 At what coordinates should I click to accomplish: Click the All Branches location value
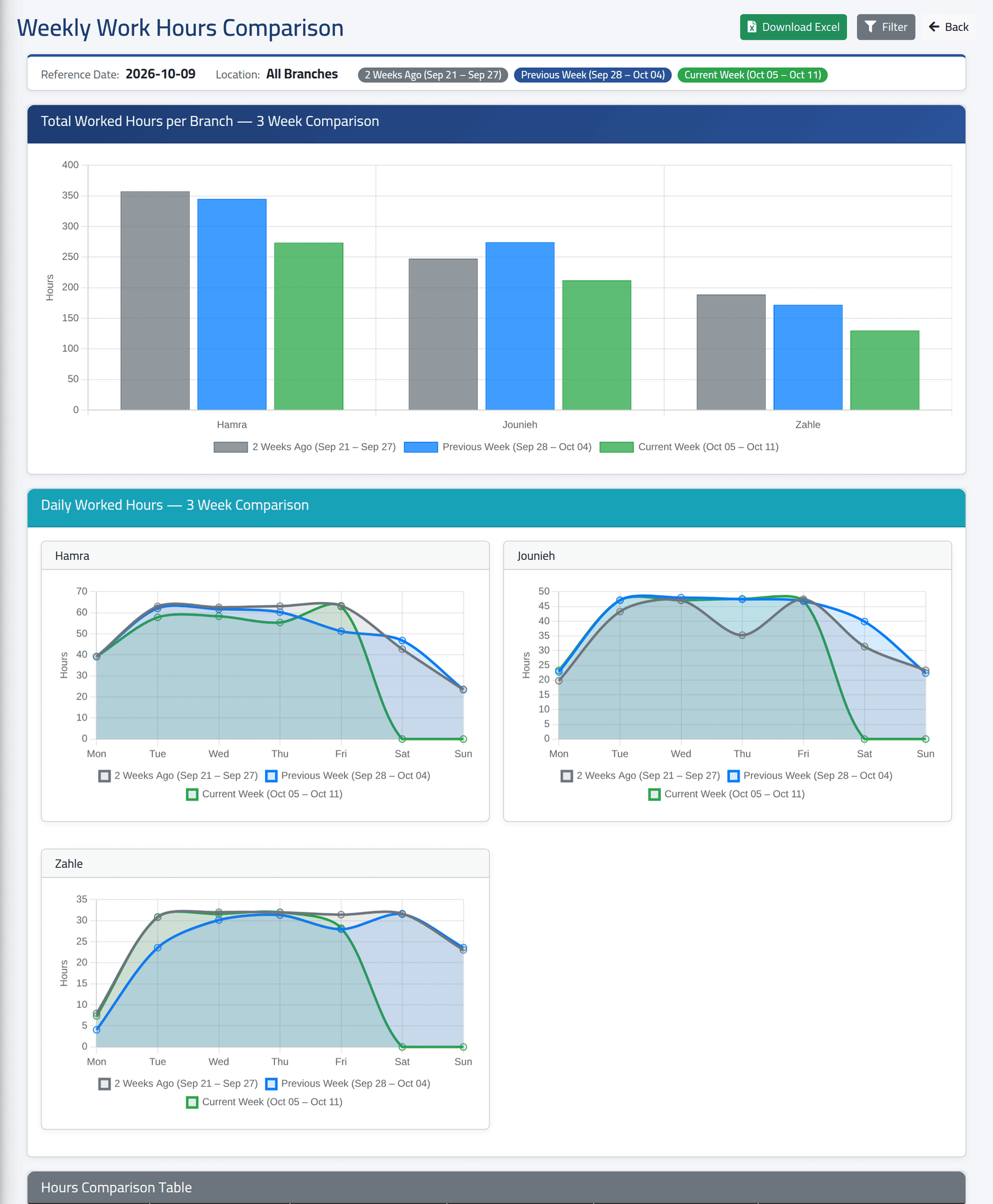coord(302,74)
